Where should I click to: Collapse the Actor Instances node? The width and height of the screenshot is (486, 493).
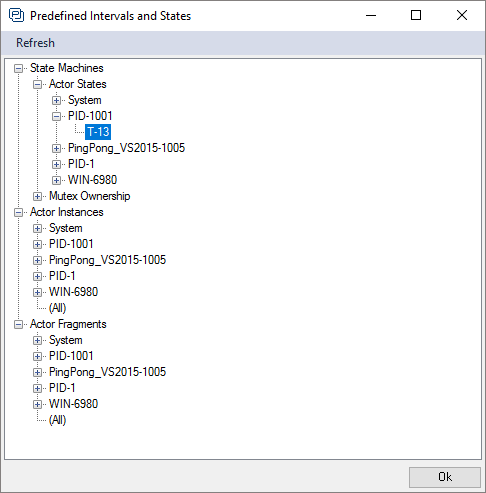point(19,212)
